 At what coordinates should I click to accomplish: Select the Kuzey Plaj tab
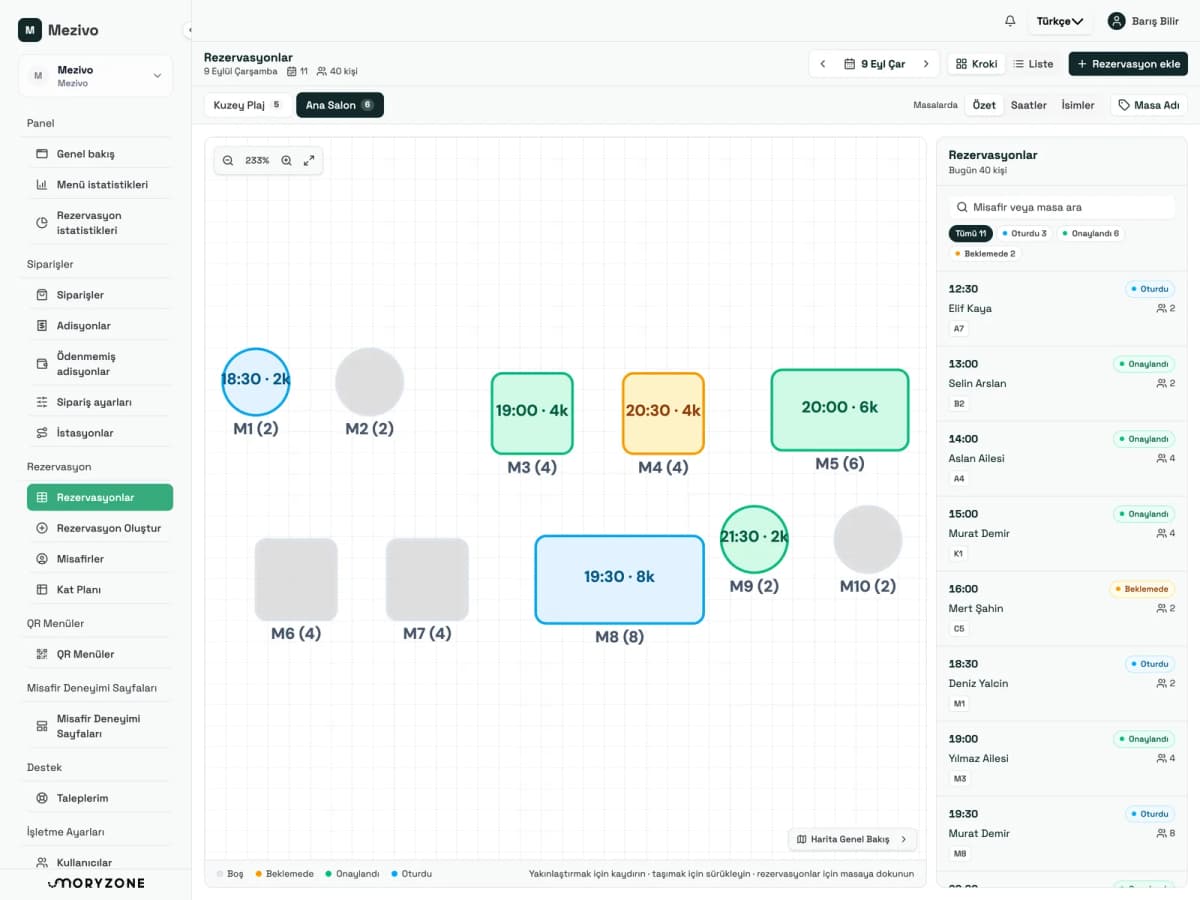(247, 105)
